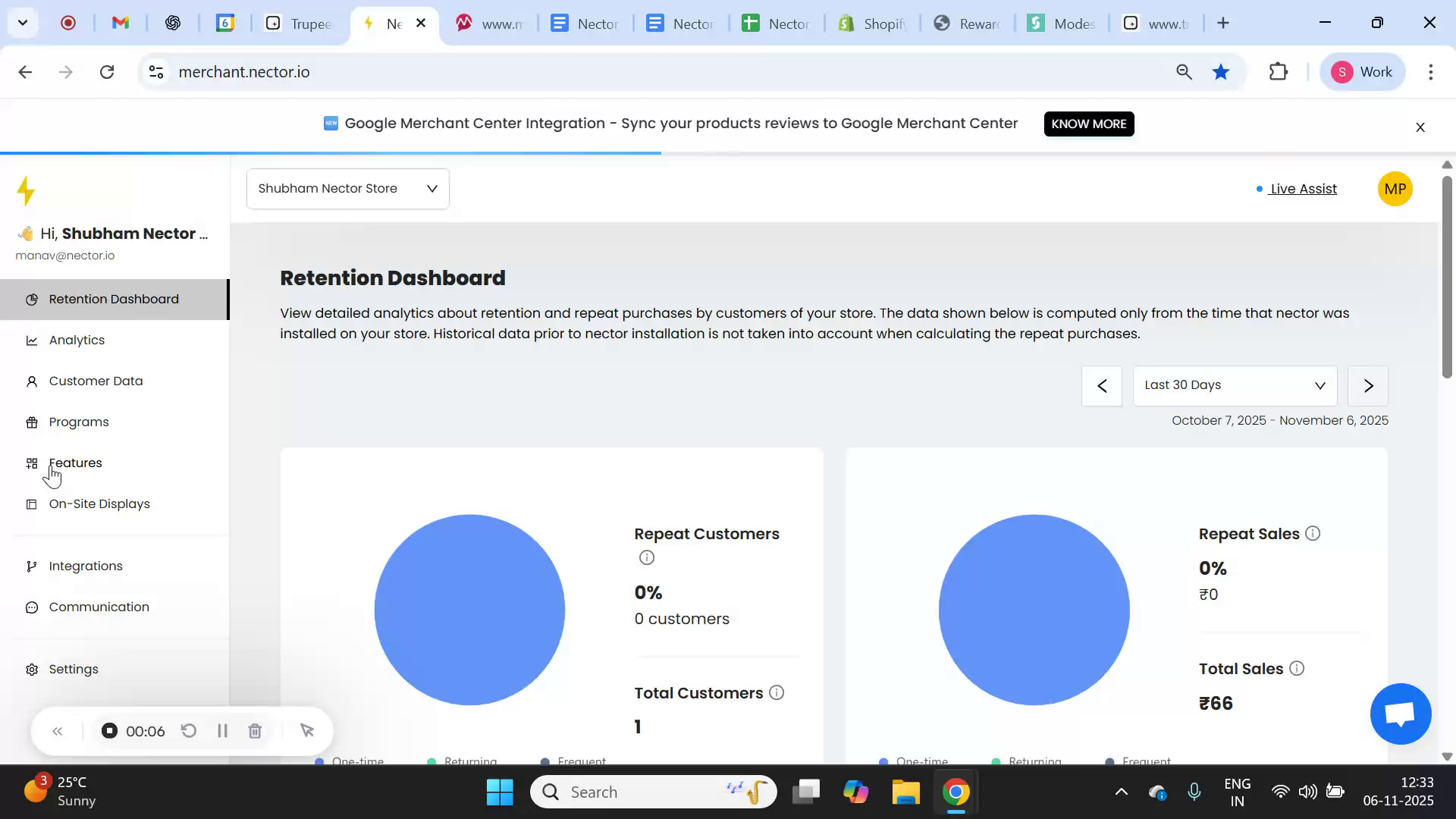Click the Nector lightning bolt logo
This screenshot has width=1456, height=819.
[x=26, y=190]
